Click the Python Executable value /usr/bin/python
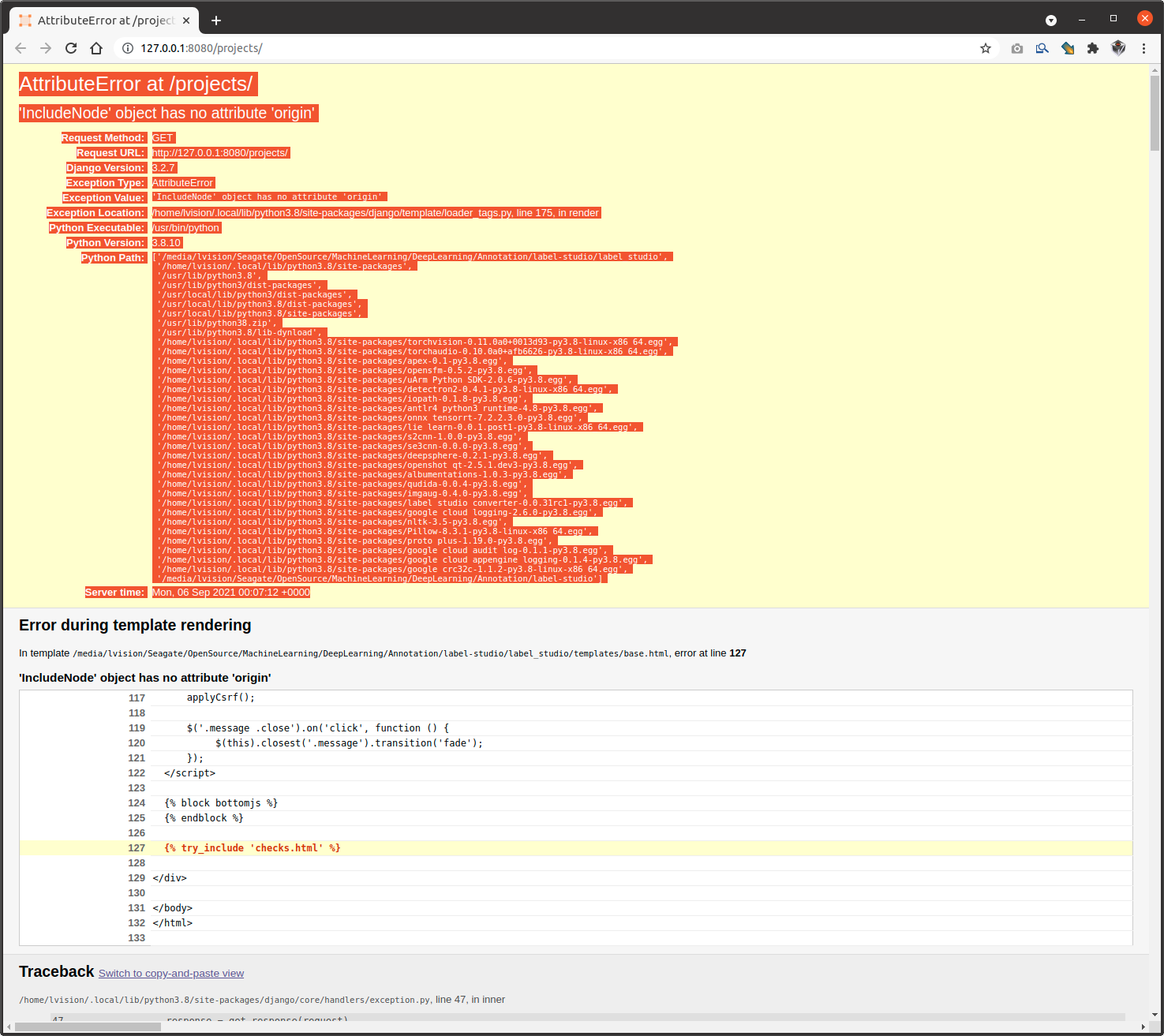Image resolution: width=1164 pixels, height=1036 pixels. pos(186,228)
